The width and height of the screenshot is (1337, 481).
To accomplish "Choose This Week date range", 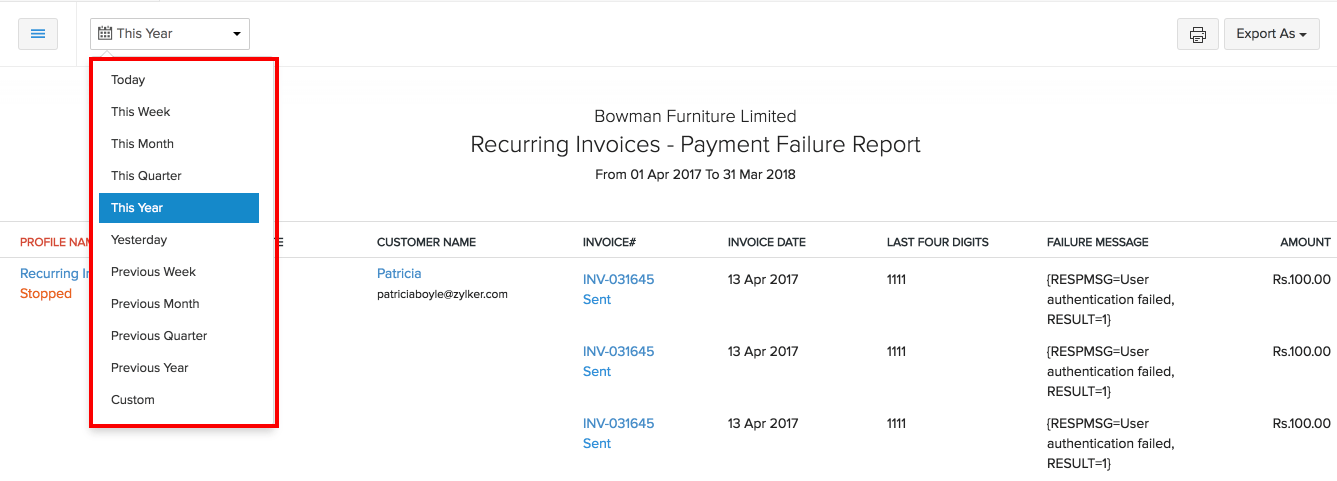I will pyautogui.click(x=141, y=112).
